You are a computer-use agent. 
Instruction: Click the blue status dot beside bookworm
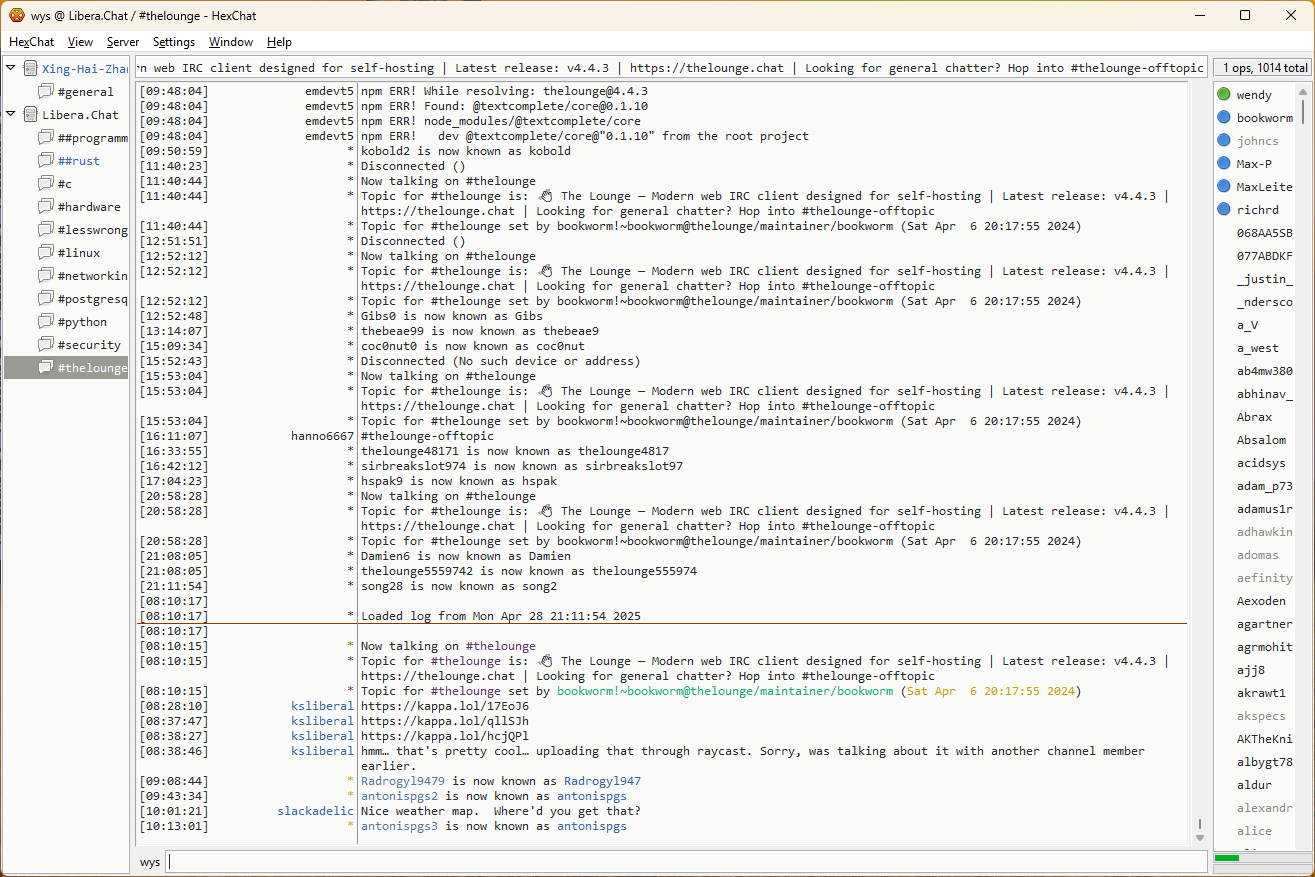point(1223,118)
